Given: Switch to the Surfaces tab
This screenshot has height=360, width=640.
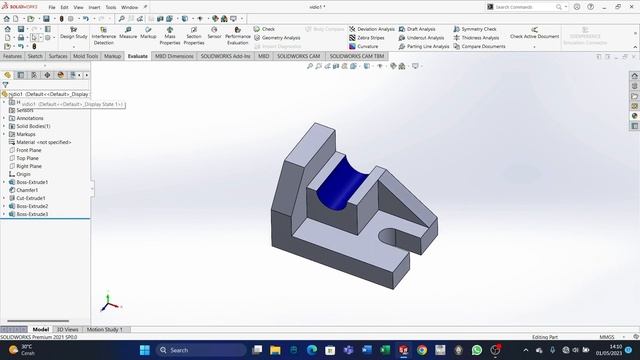Looking at the screenshot, I should click(x=58, y=56).
